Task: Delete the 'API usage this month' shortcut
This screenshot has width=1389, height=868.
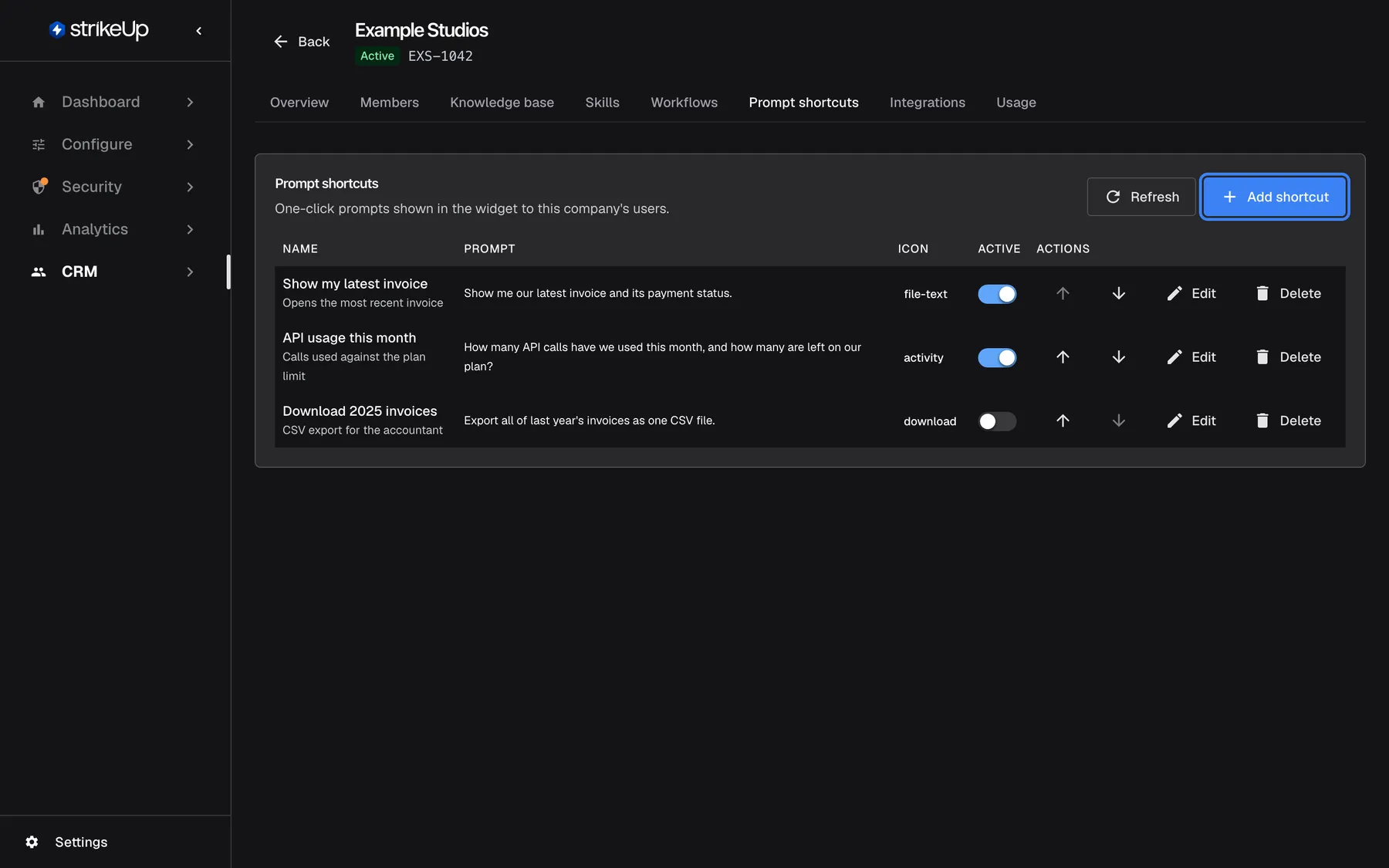Action: point(1288,357)
